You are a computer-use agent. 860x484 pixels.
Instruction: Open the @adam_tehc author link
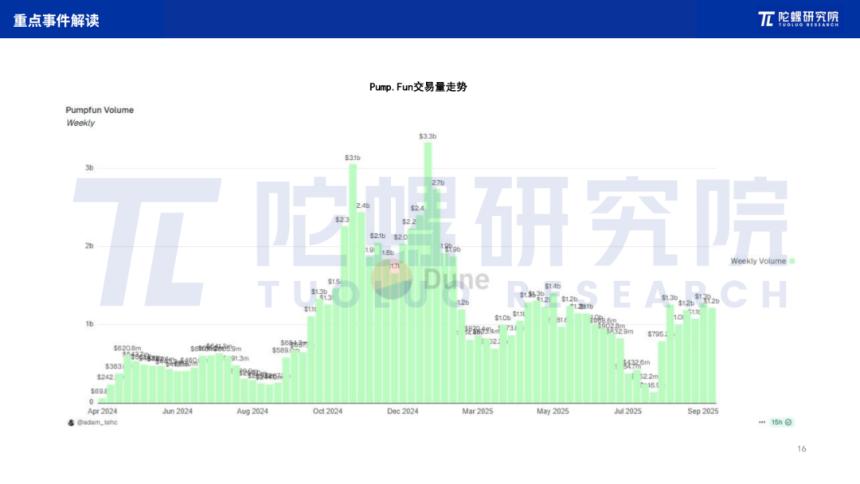coord(97,423)
